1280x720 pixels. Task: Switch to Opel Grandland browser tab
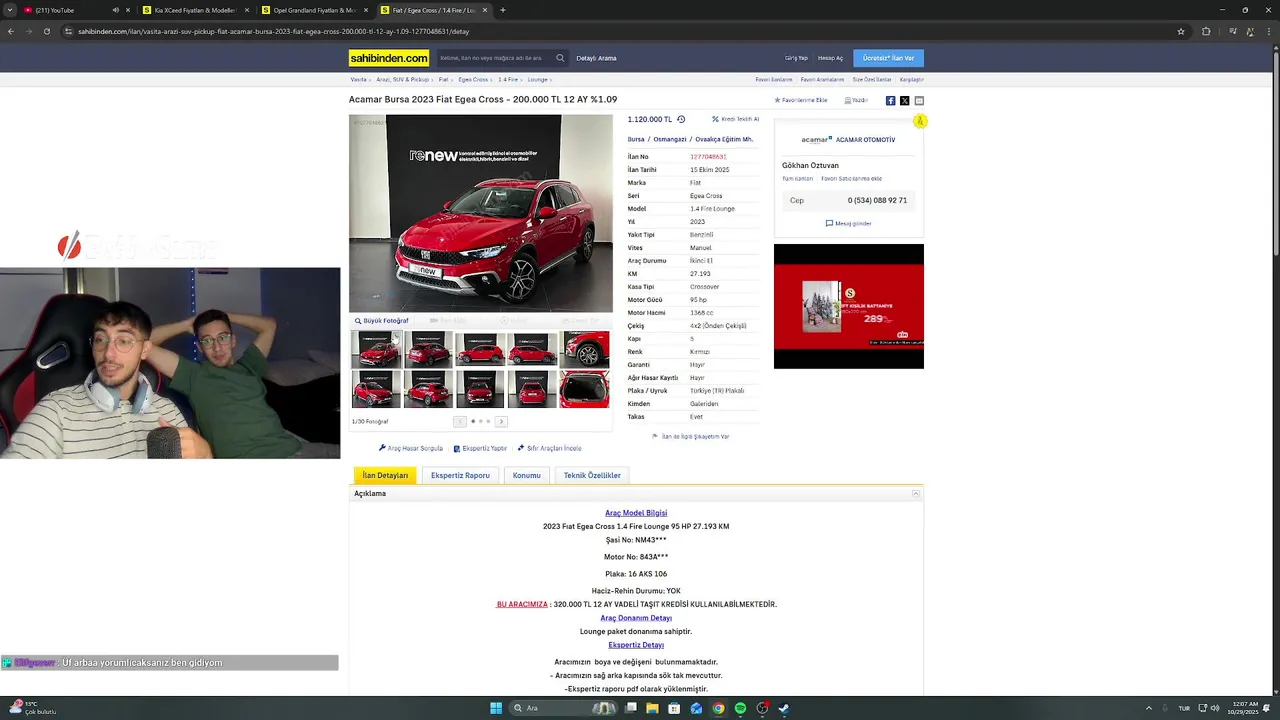click(x=314, y=10)
